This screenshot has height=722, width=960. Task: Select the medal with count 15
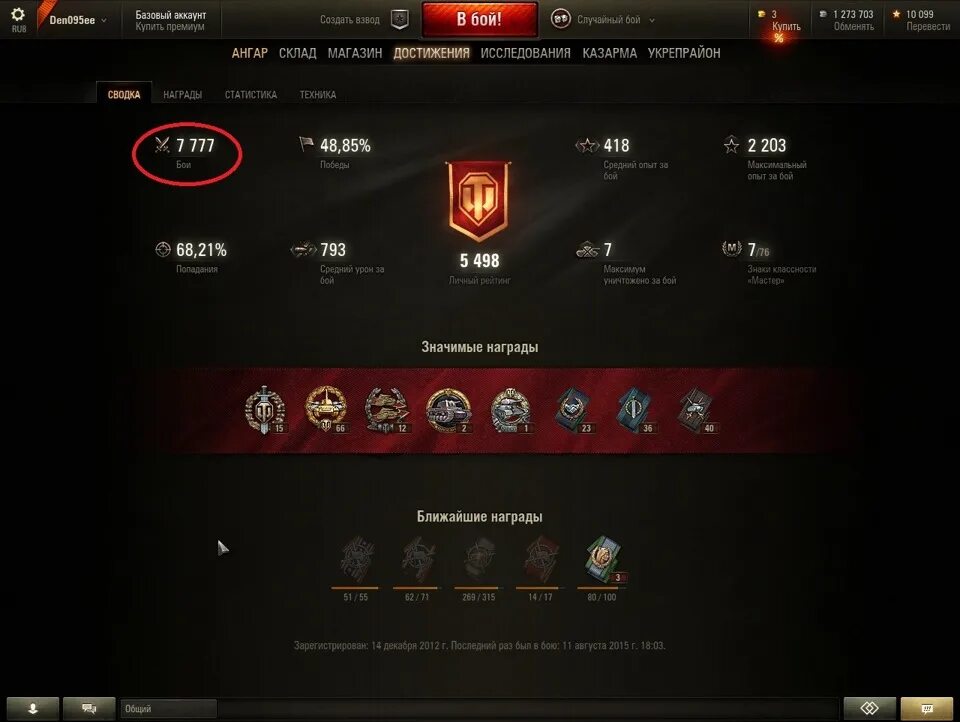click(x=265, y=409)
